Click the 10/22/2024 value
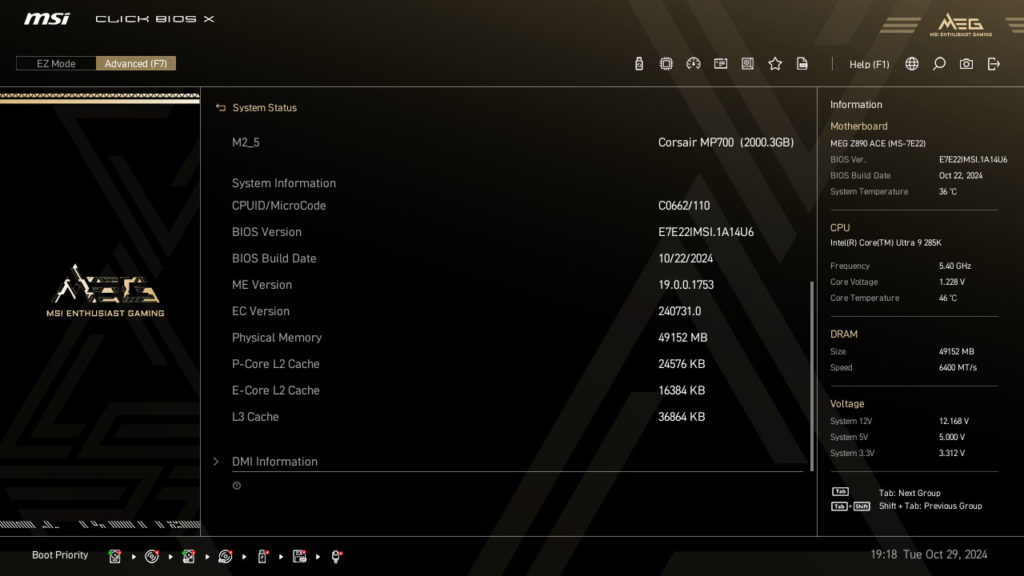Screen dimensions: 1024x576 tap(686, 259)
